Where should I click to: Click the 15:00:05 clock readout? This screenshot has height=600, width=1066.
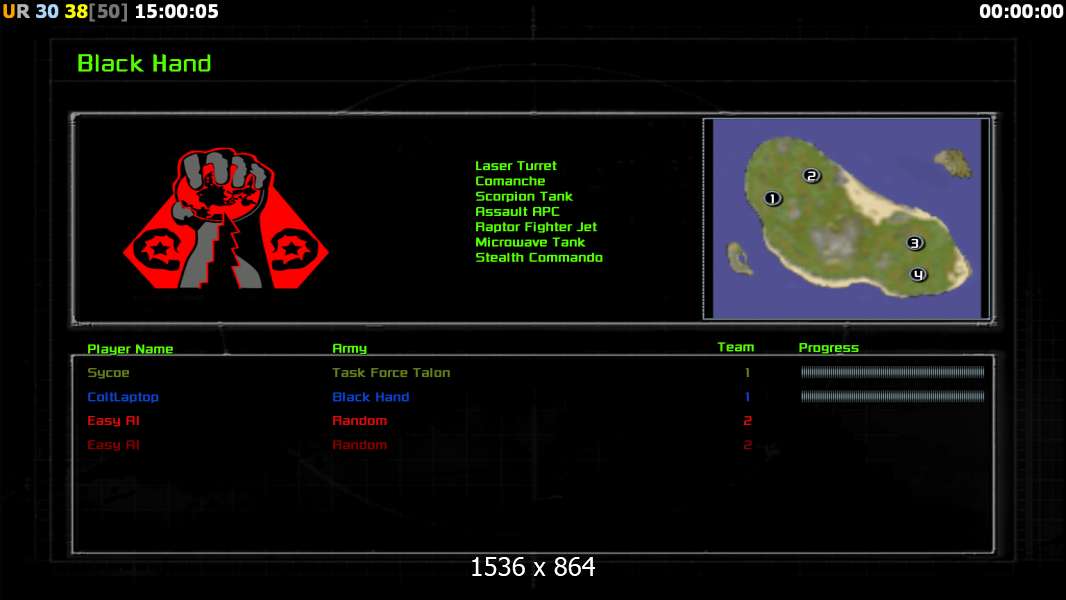pos(177,11)
